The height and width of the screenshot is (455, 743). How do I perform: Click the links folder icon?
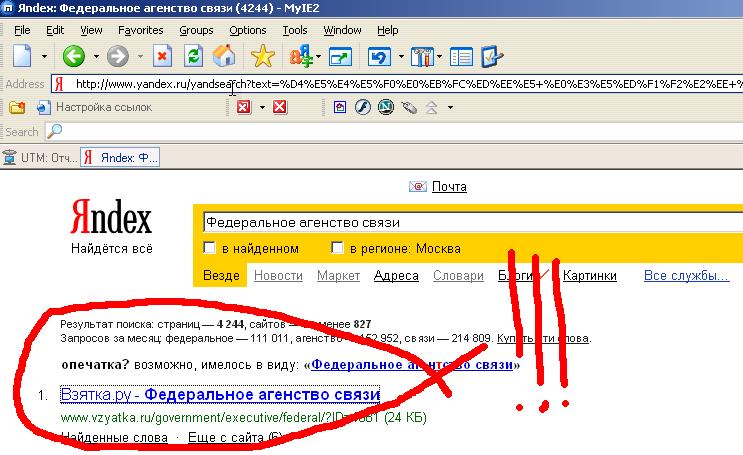pyautogui.click(x=17, y=108)
